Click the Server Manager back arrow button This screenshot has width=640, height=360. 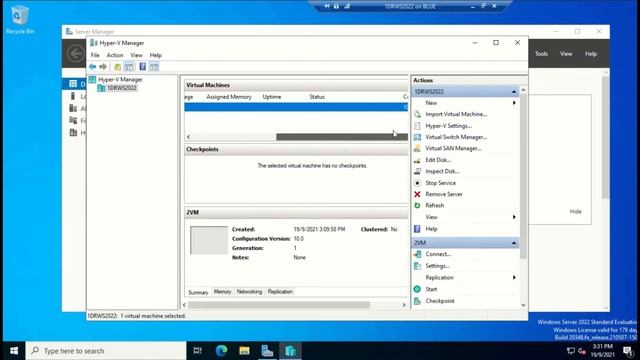click(76, 53)
